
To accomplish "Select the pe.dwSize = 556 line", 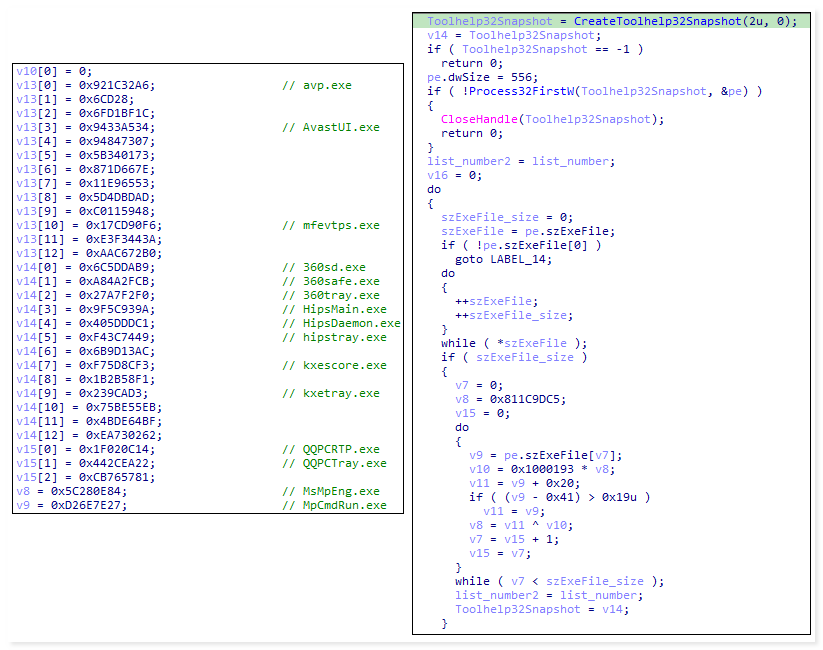I will coord(469,77).
